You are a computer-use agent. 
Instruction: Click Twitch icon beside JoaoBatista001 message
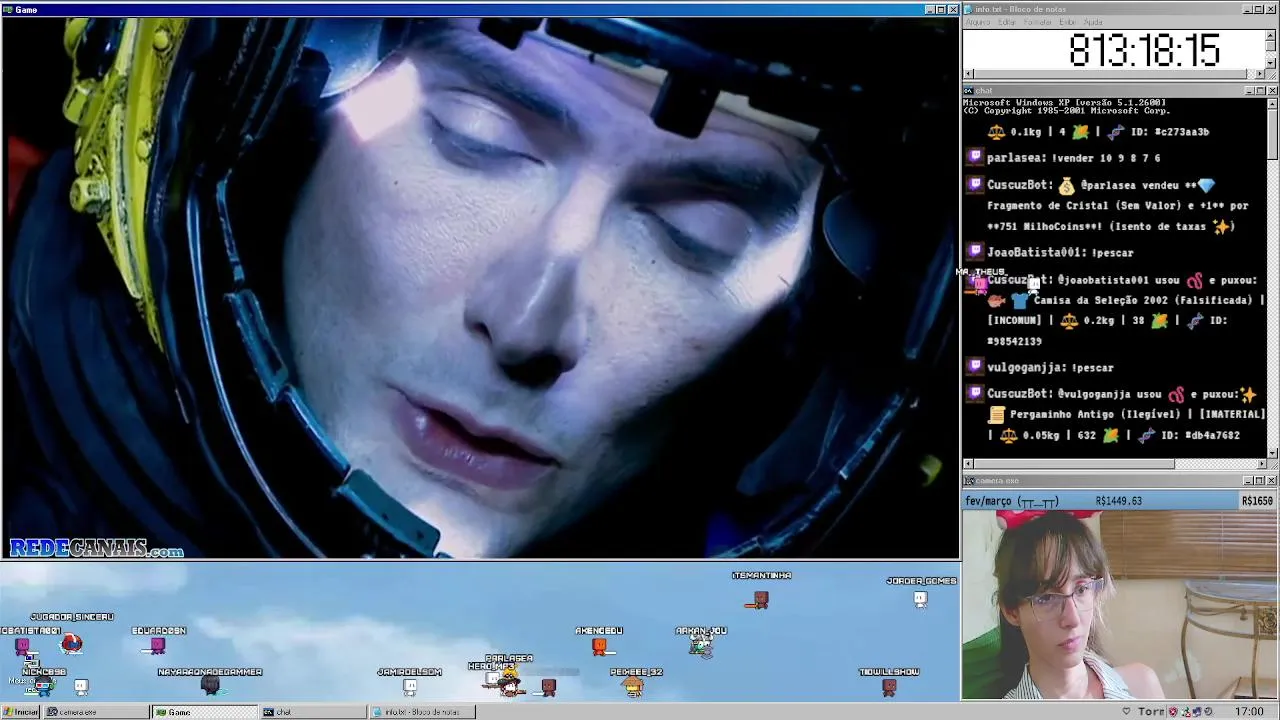(x=975, y=251)
